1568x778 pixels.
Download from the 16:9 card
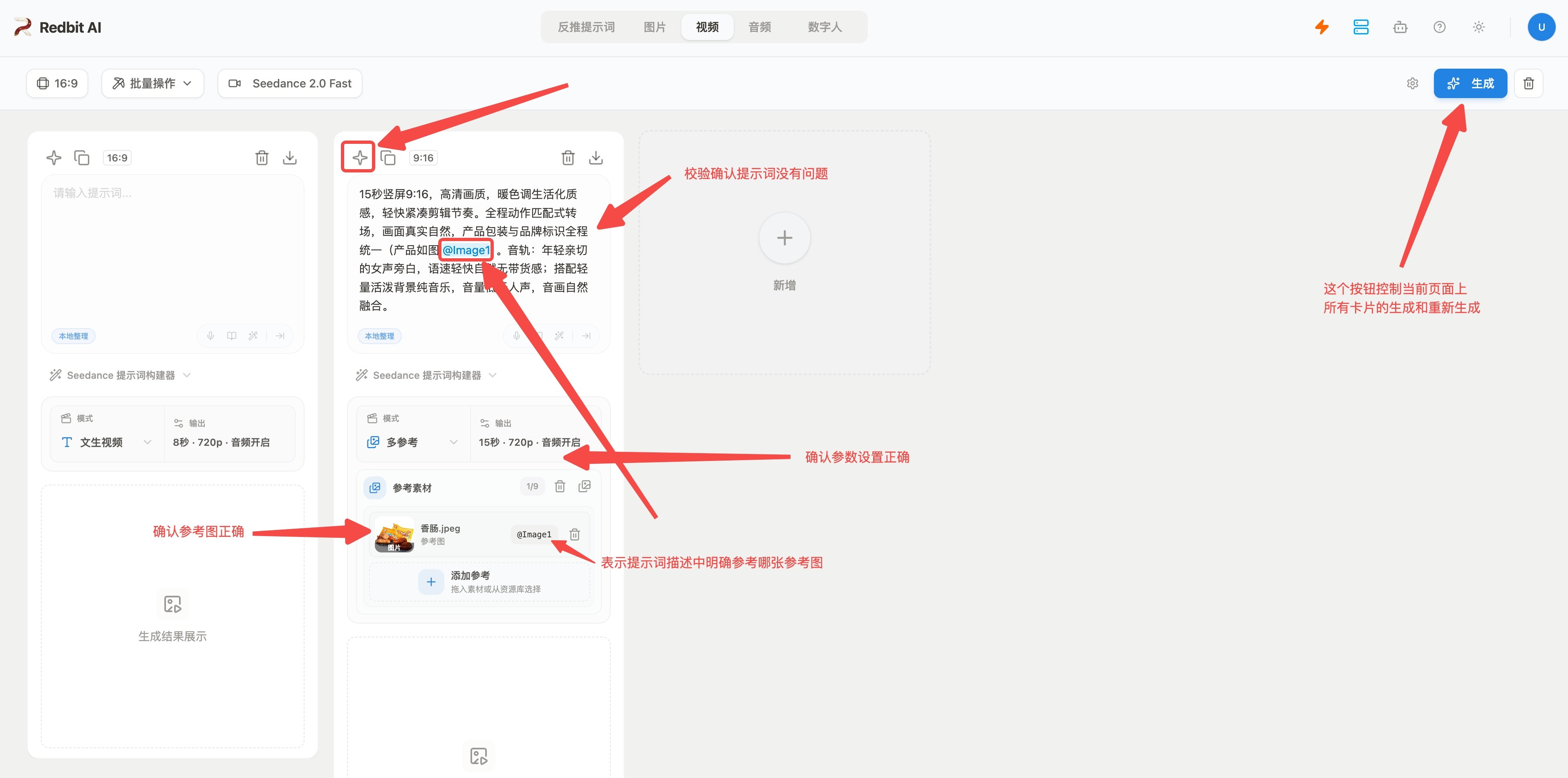tap(290, 158)
